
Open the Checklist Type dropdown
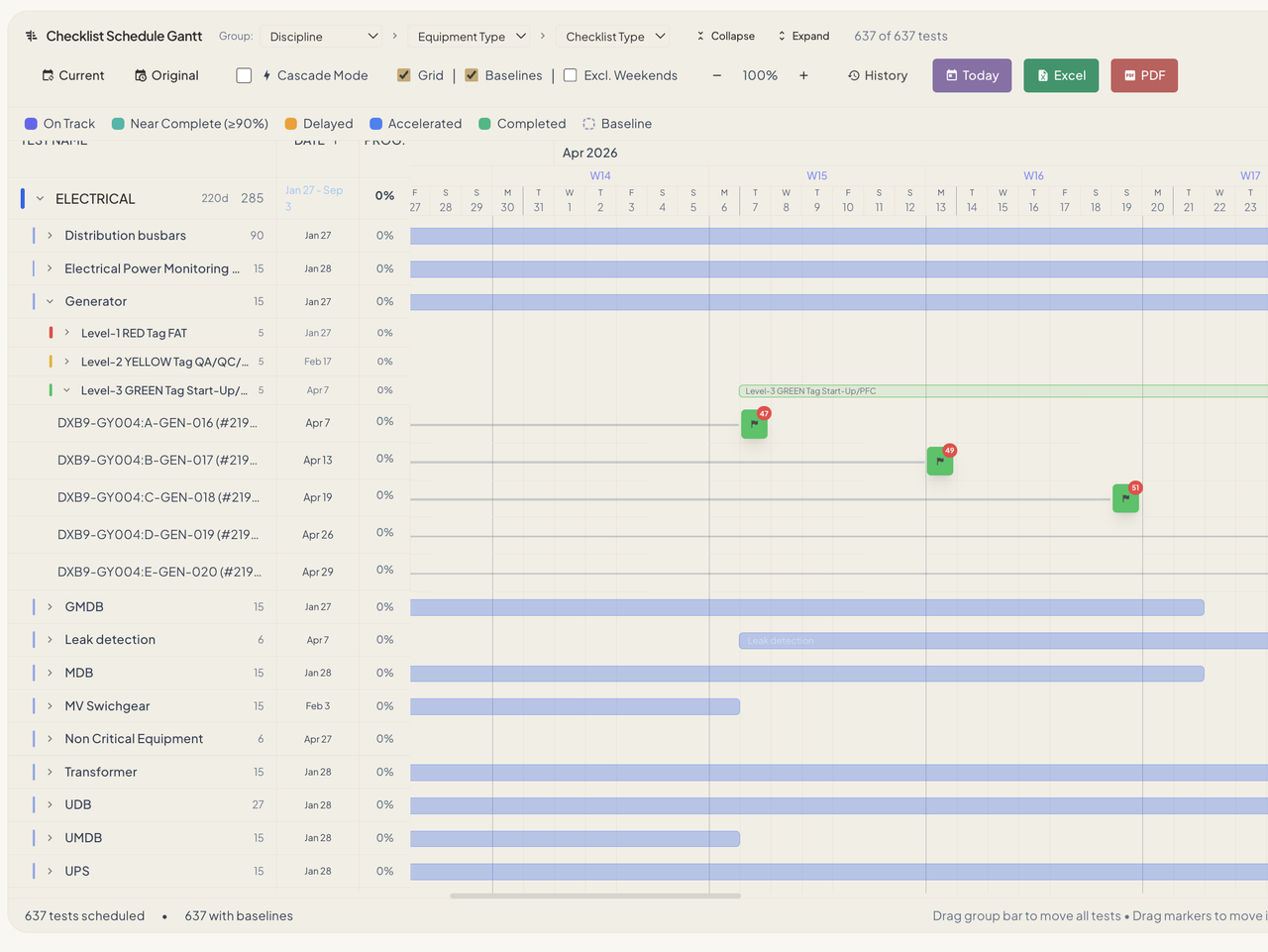(x=614, y=37)
